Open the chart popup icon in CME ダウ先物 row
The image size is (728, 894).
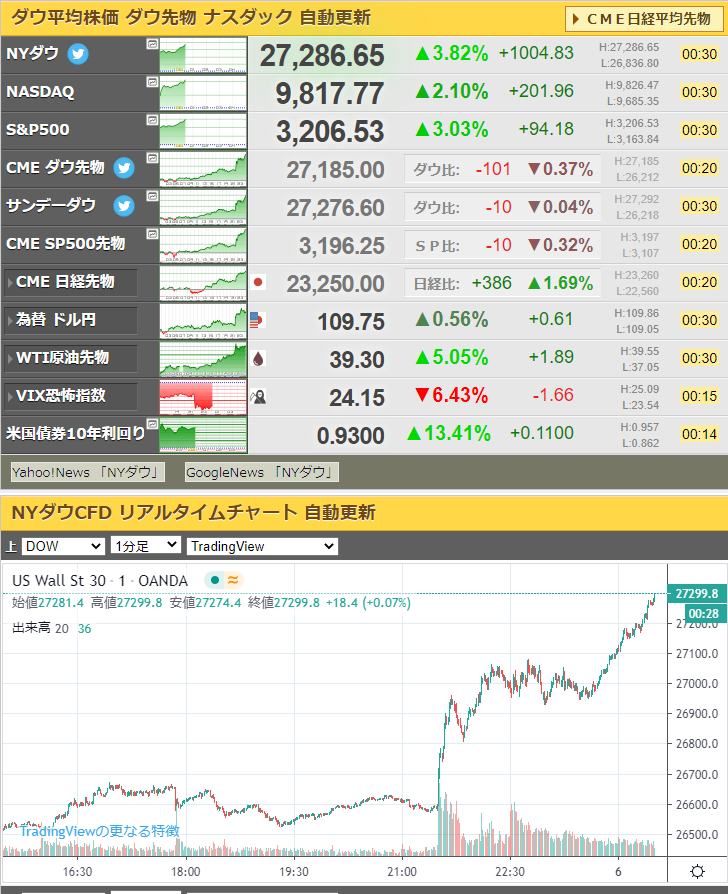point(152,158)
